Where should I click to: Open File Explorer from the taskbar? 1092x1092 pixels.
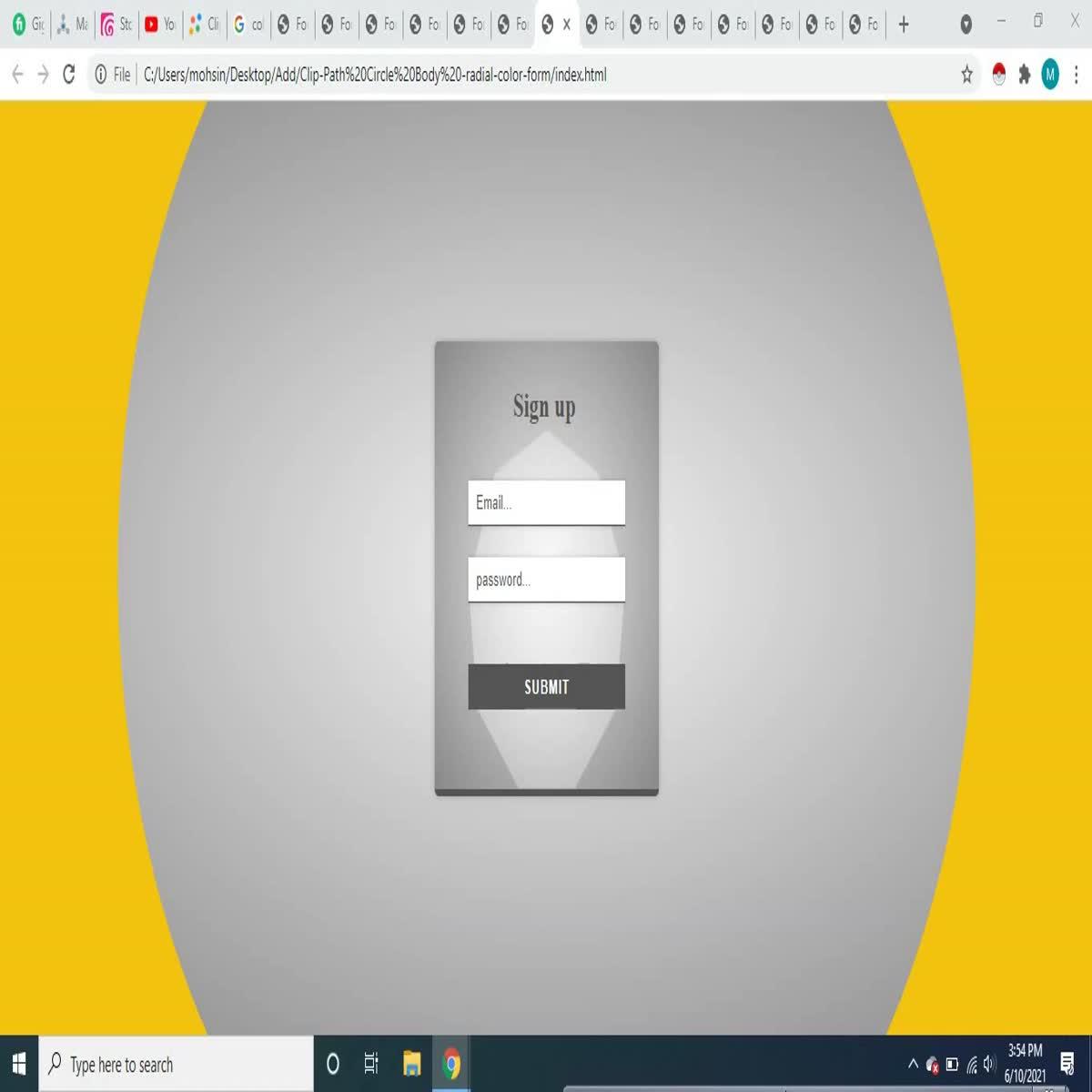tap(411, 1064)
